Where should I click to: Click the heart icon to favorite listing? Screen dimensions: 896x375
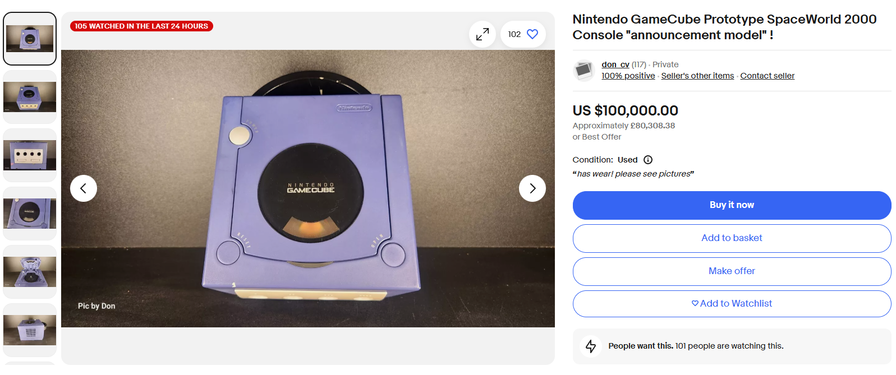click(x=532, y=34)
